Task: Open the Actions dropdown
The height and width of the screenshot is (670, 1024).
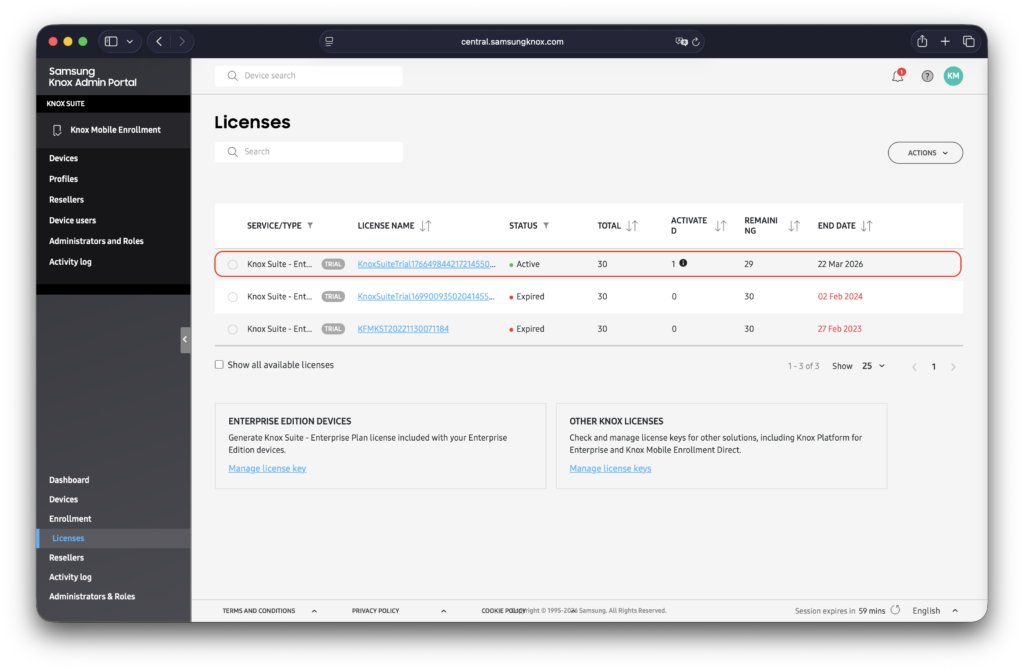Action: [x=925, y=153]
